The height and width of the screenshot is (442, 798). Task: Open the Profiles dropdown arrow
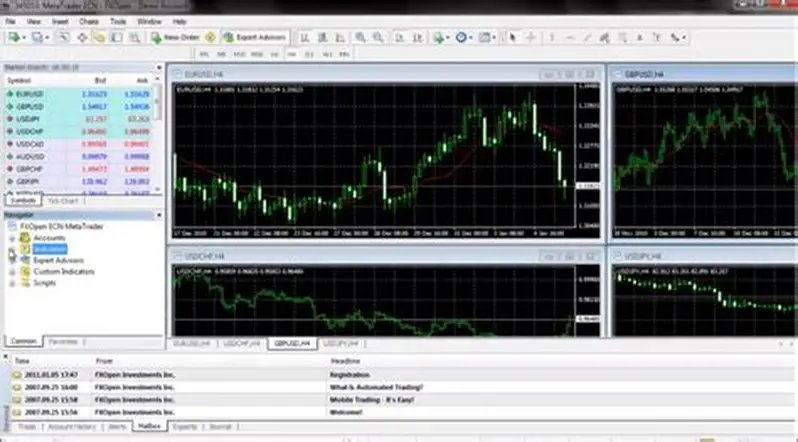[47, 38]
